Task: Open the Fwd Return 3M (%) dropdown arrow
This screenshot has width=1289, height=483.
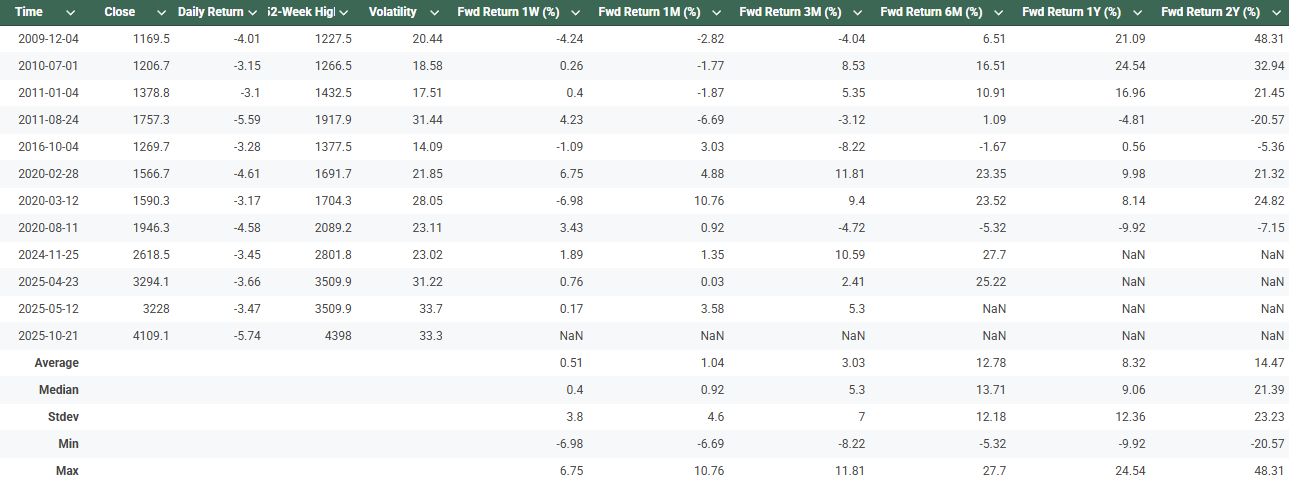Action: (856, 13)
